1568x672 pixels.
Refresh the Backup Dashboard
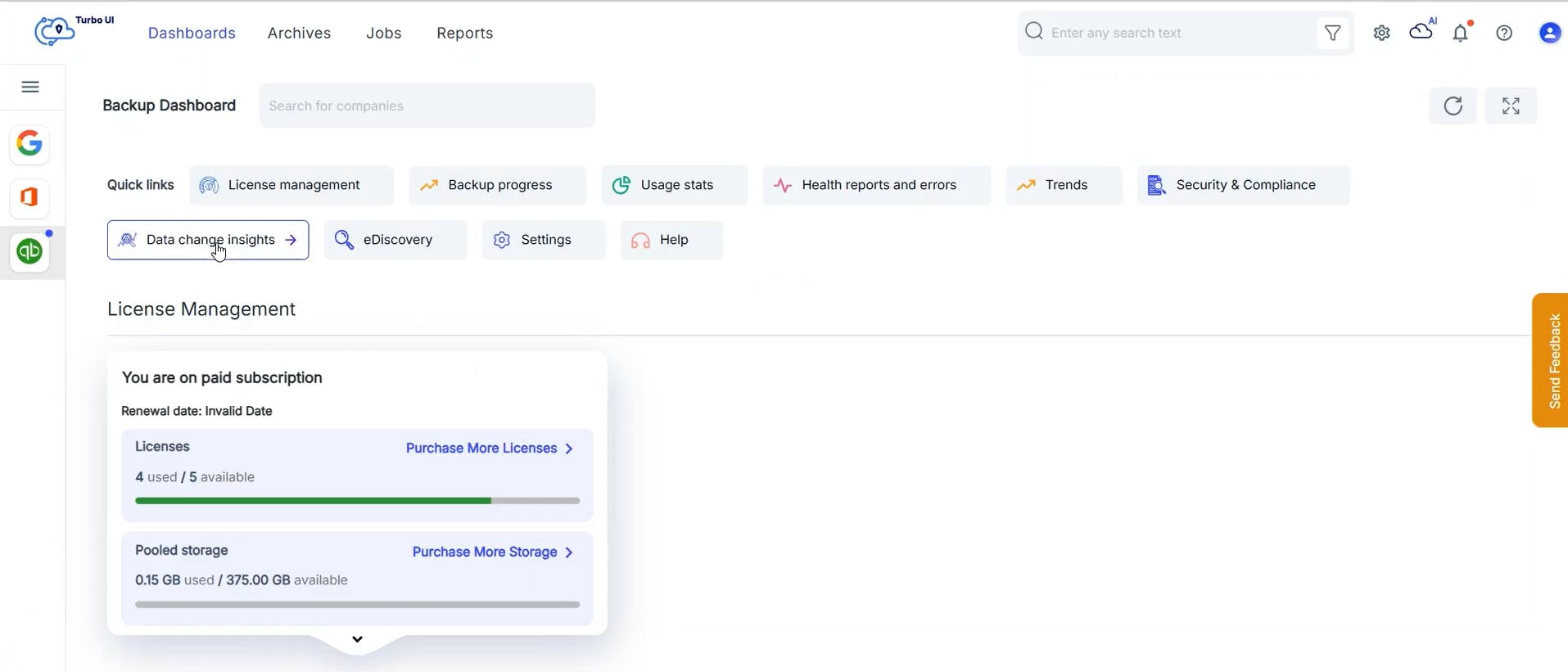point(1453,106)
